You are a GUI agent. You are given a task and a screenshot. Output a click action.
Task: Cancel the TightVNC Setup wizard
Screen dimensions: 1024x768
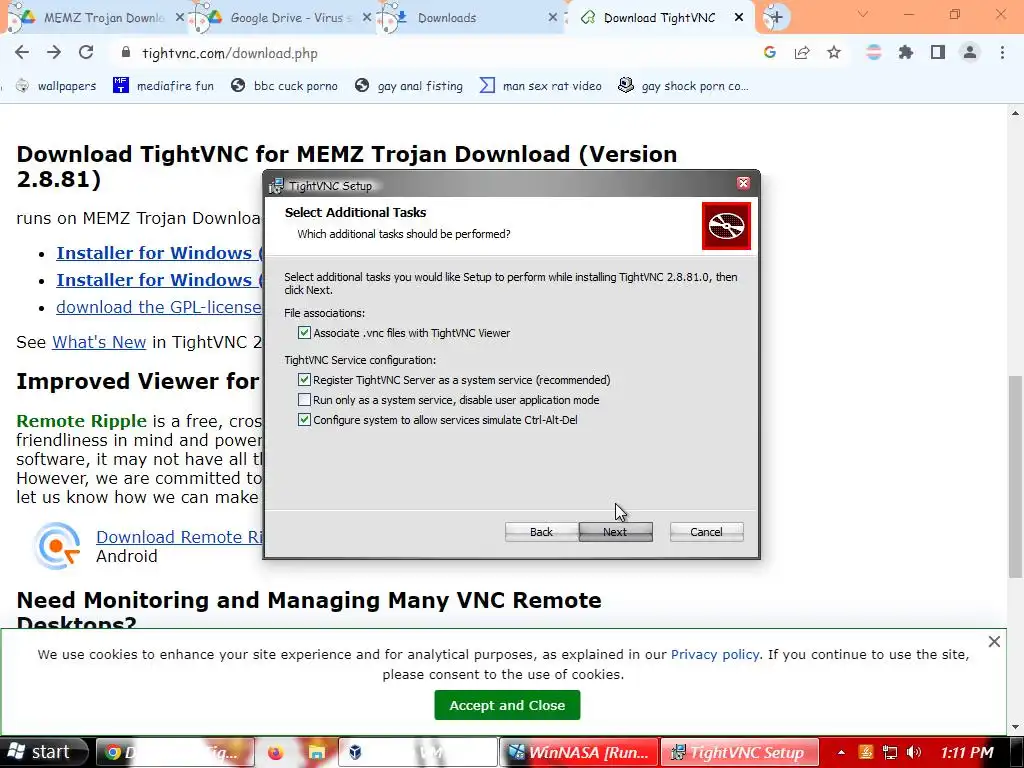[x=707, y=532]
